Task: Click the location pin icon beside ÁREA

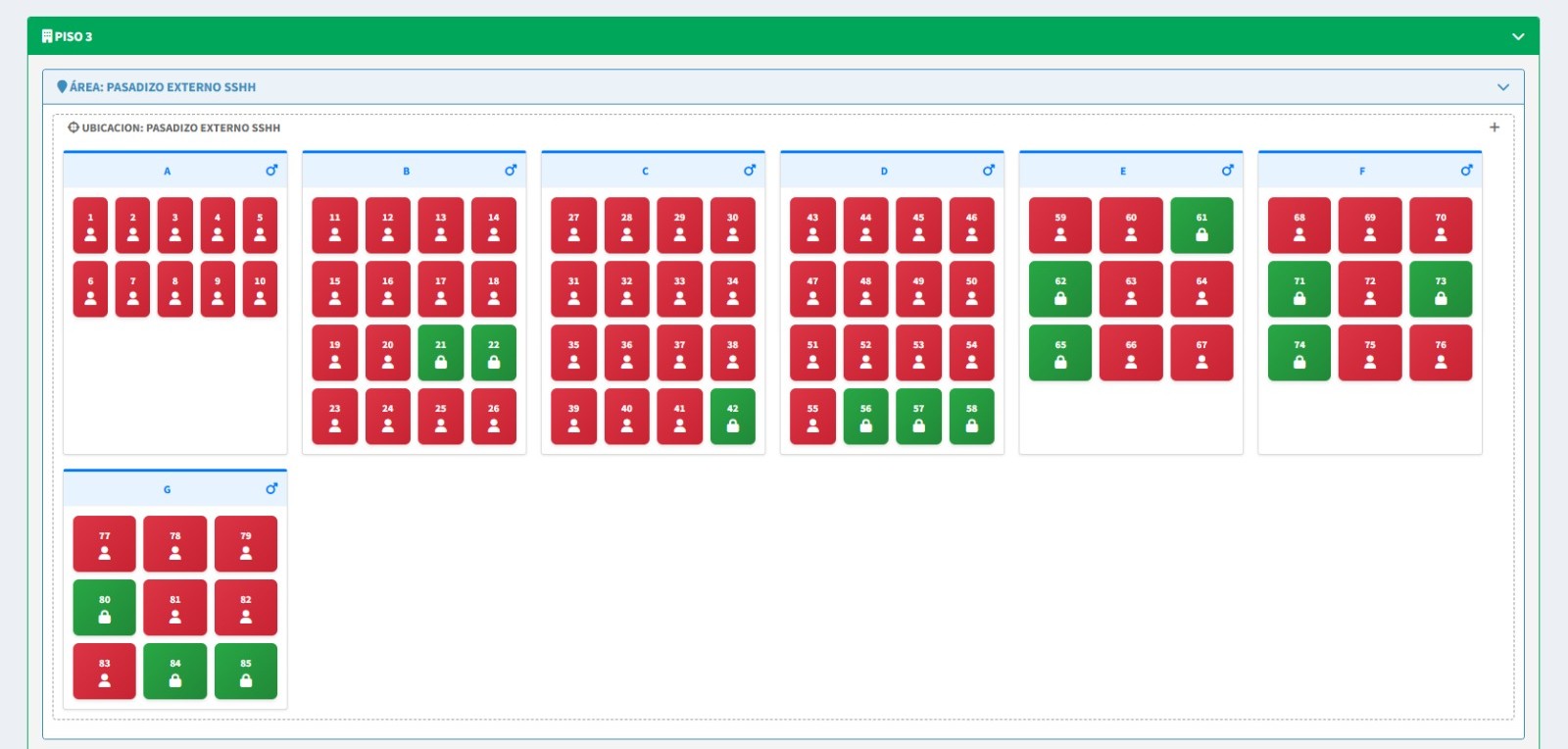Action: [62, 86]
